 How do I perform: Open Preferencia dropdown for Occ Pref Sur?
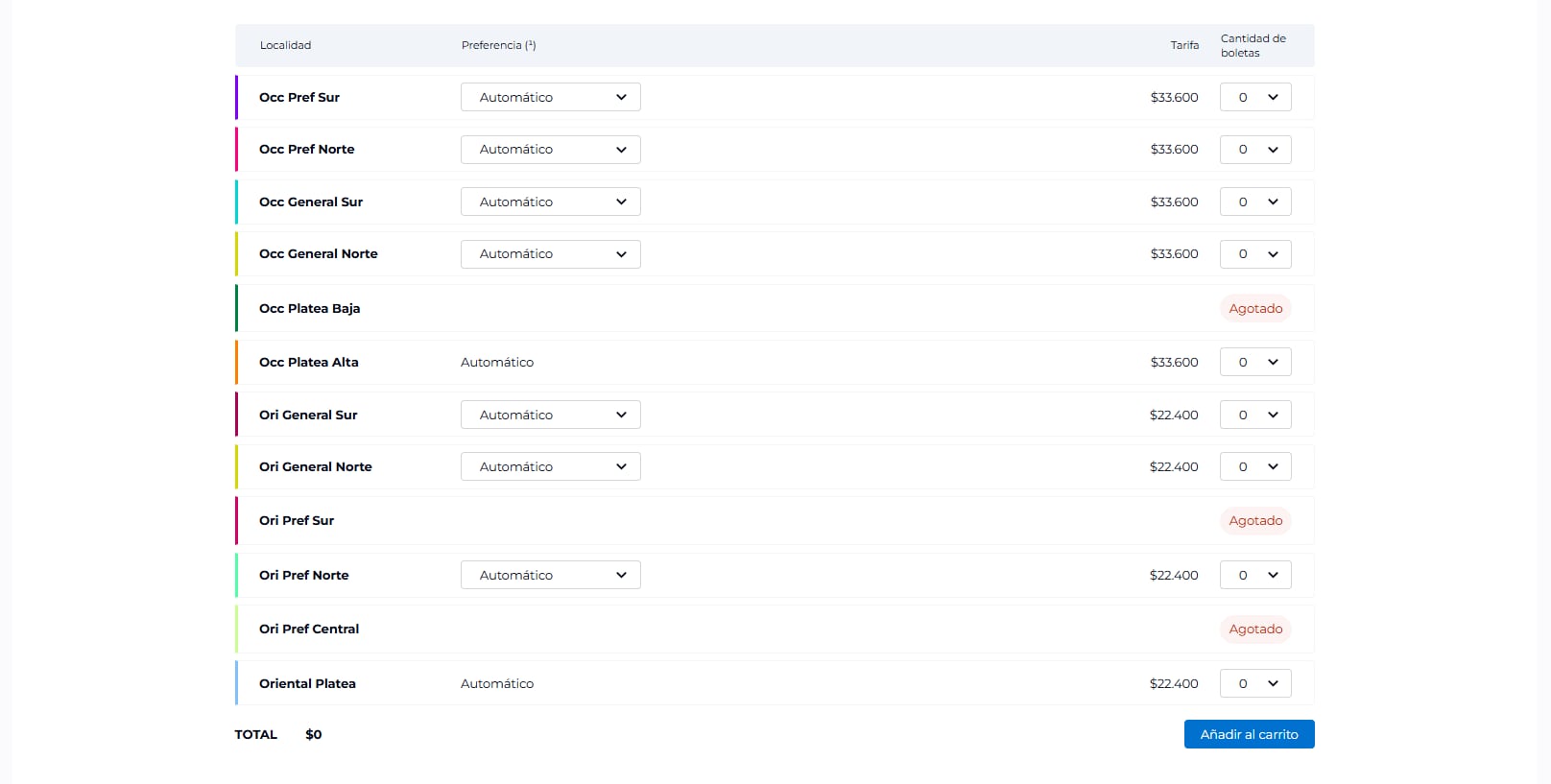(551, 97)
